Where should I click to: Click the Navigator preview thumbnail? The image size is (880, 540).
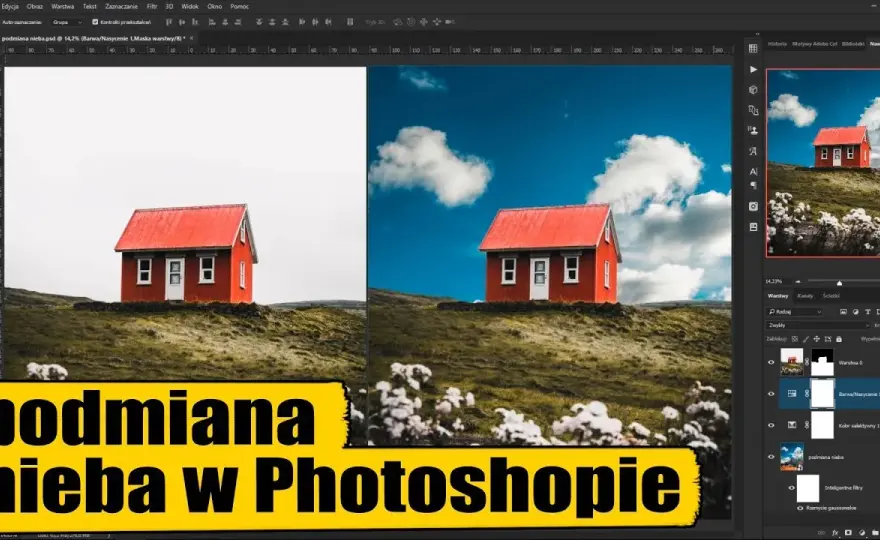click(823, 163)
